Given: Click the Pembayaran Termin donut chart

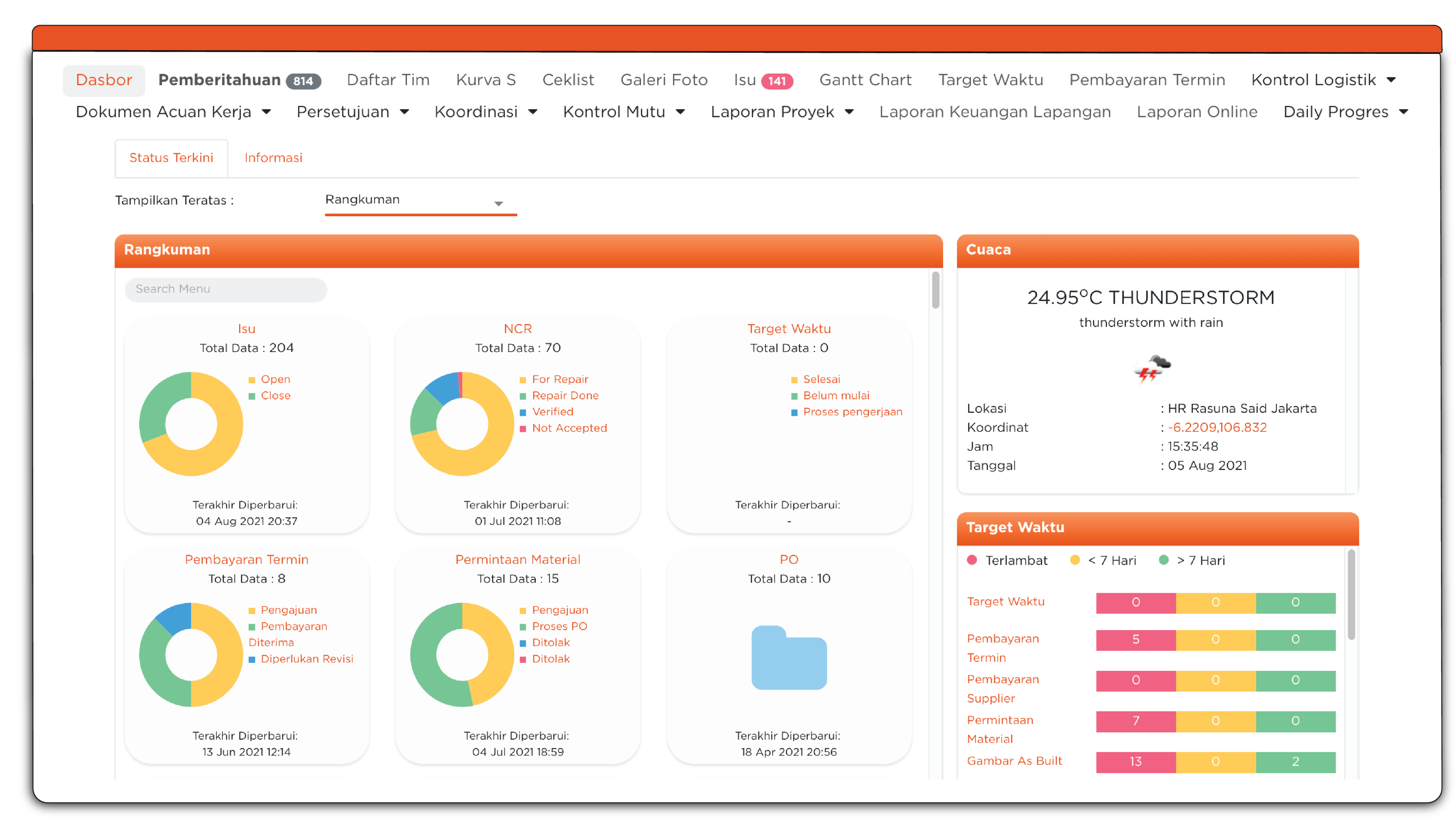Looking at the screenshot, I should pos(191,654).
